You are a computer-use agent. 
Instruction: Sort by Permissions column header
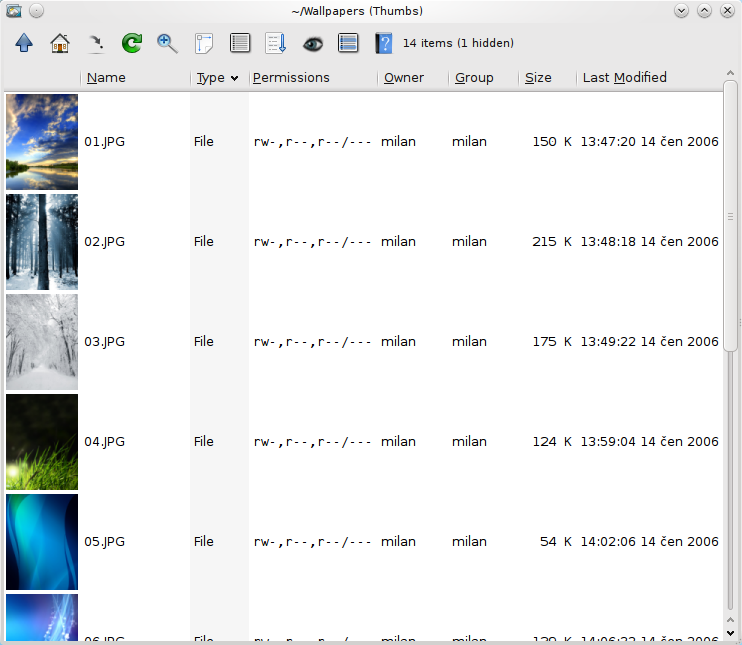pos(291,78)
